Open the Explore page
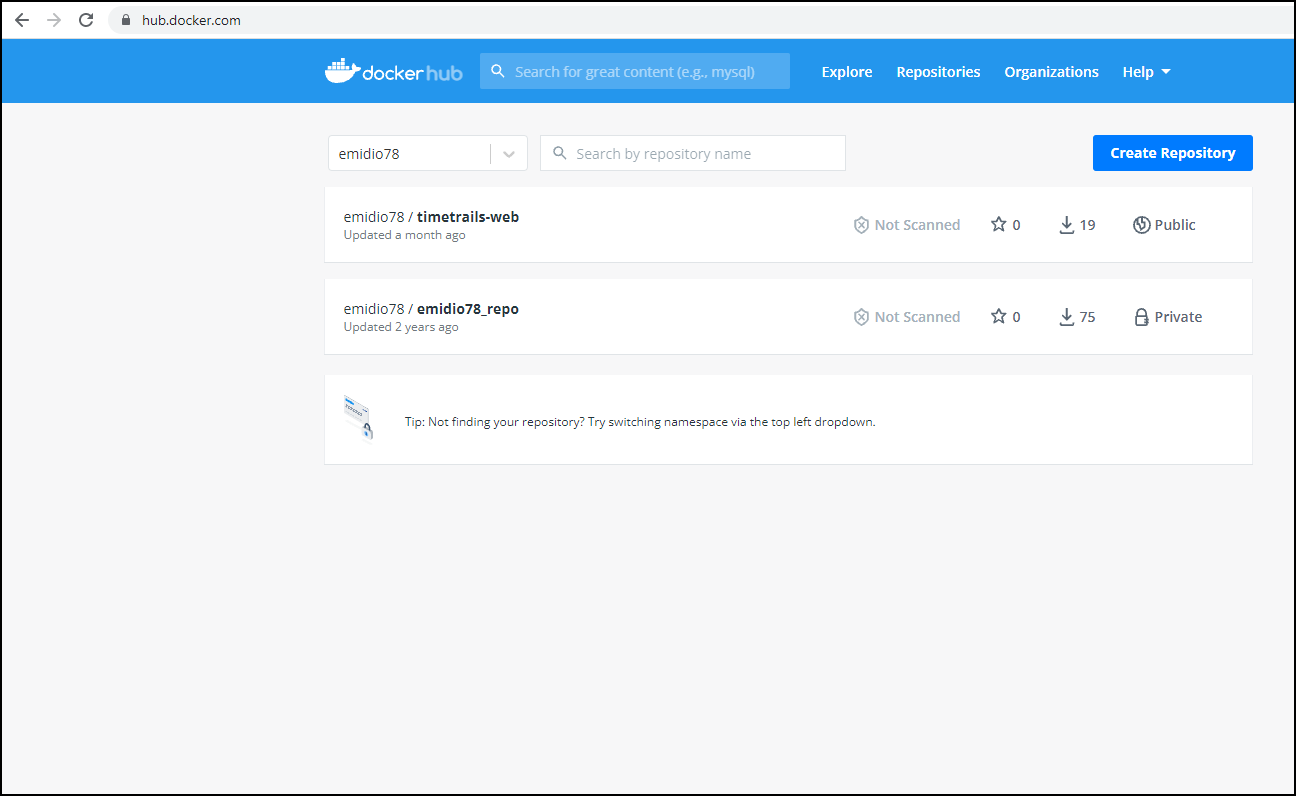 coord(846,72)
